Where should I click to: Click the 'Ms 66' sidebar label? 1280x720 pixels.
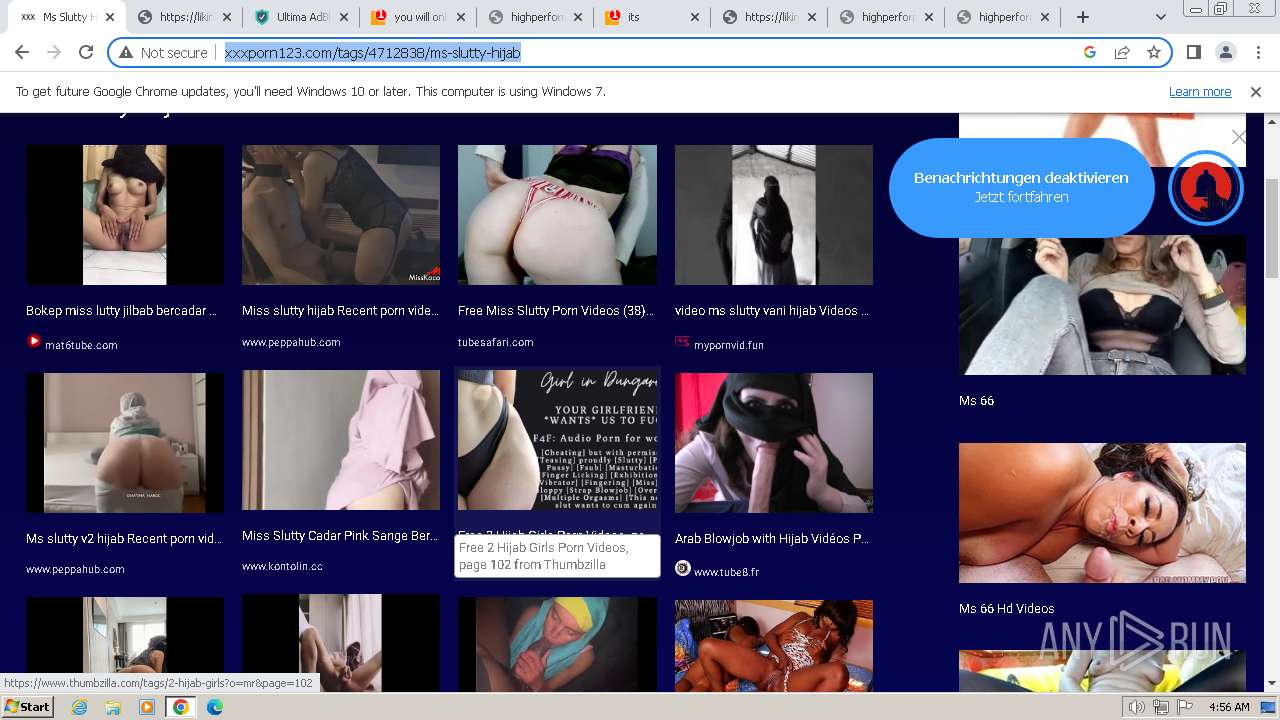(976, 401)
